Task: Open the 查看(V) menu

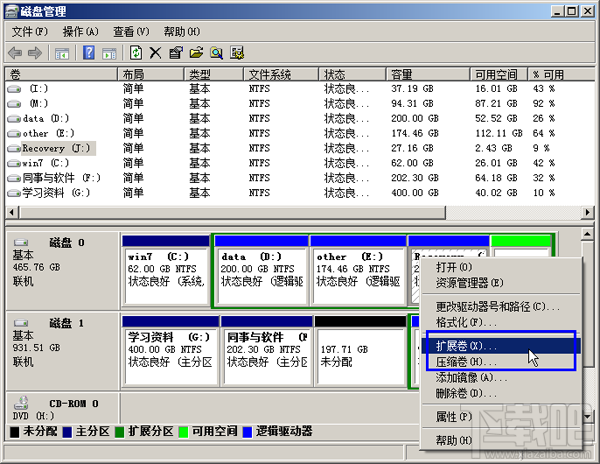Action: click(x=131, y=32)
